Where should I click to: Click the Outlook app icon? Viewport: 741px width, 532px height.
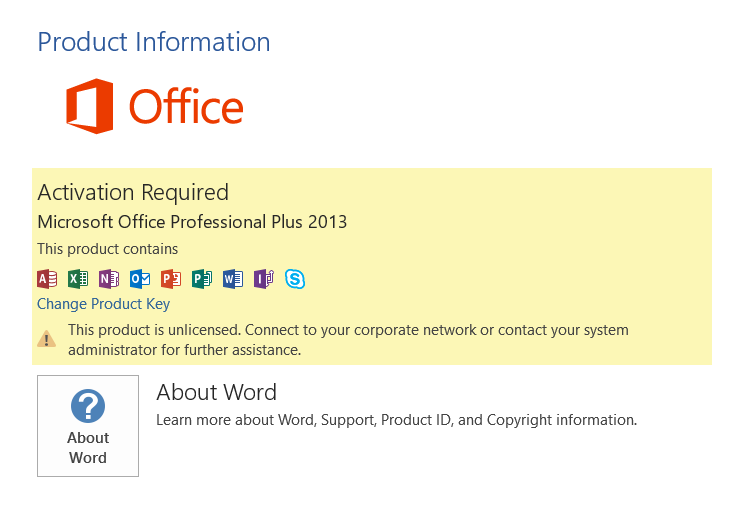[x=140, y=279]
